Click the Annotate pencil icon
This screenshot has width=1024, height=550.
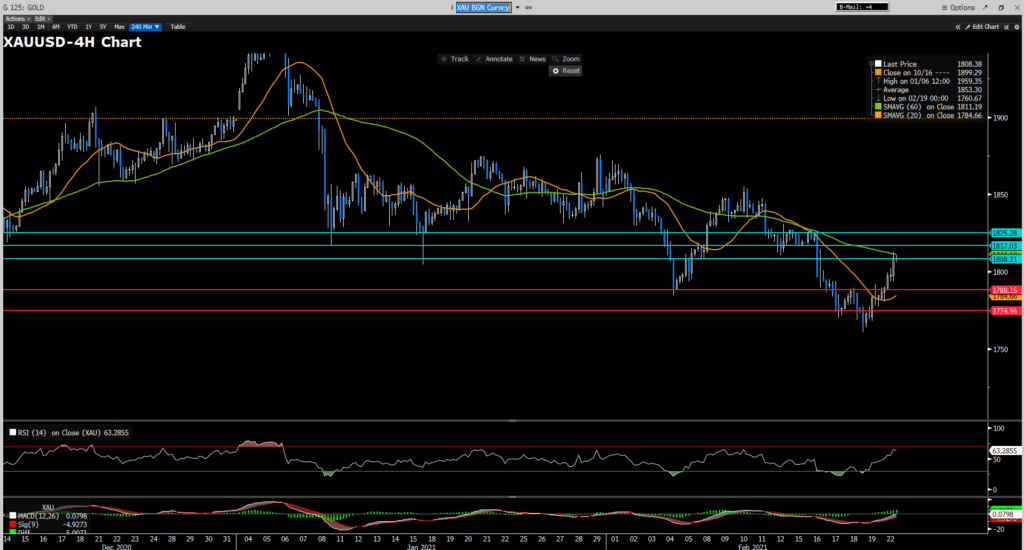pyautogui.click(x=478, y=59)
